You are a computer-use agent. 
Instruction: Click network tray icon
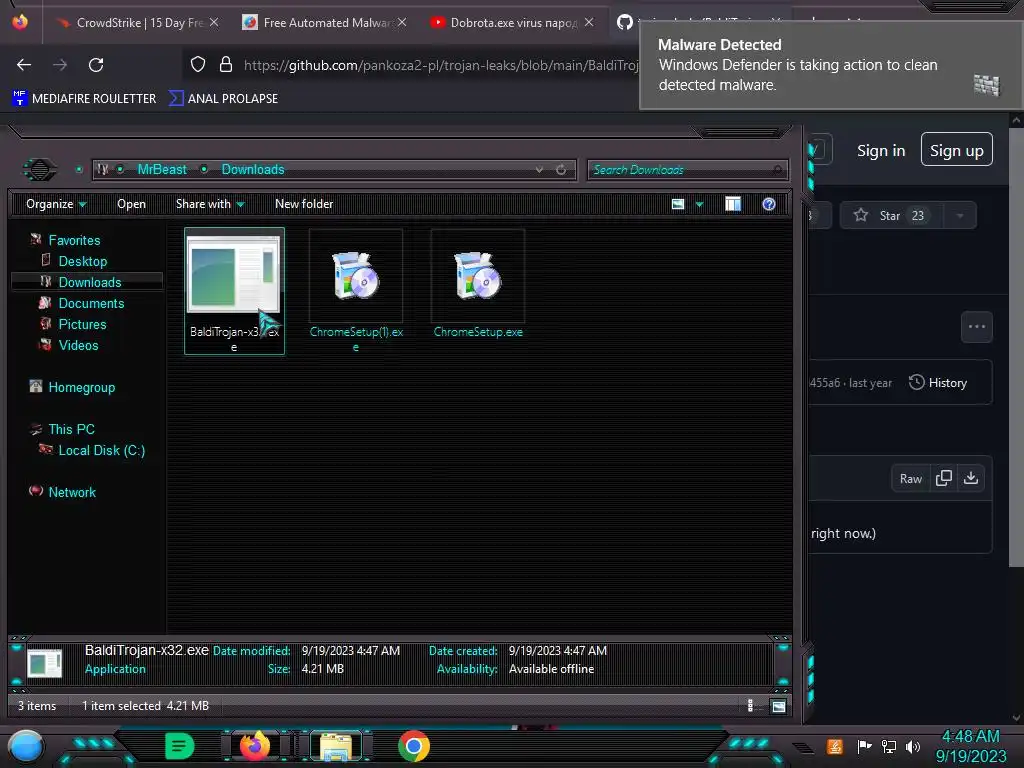(x=888, y=746)
